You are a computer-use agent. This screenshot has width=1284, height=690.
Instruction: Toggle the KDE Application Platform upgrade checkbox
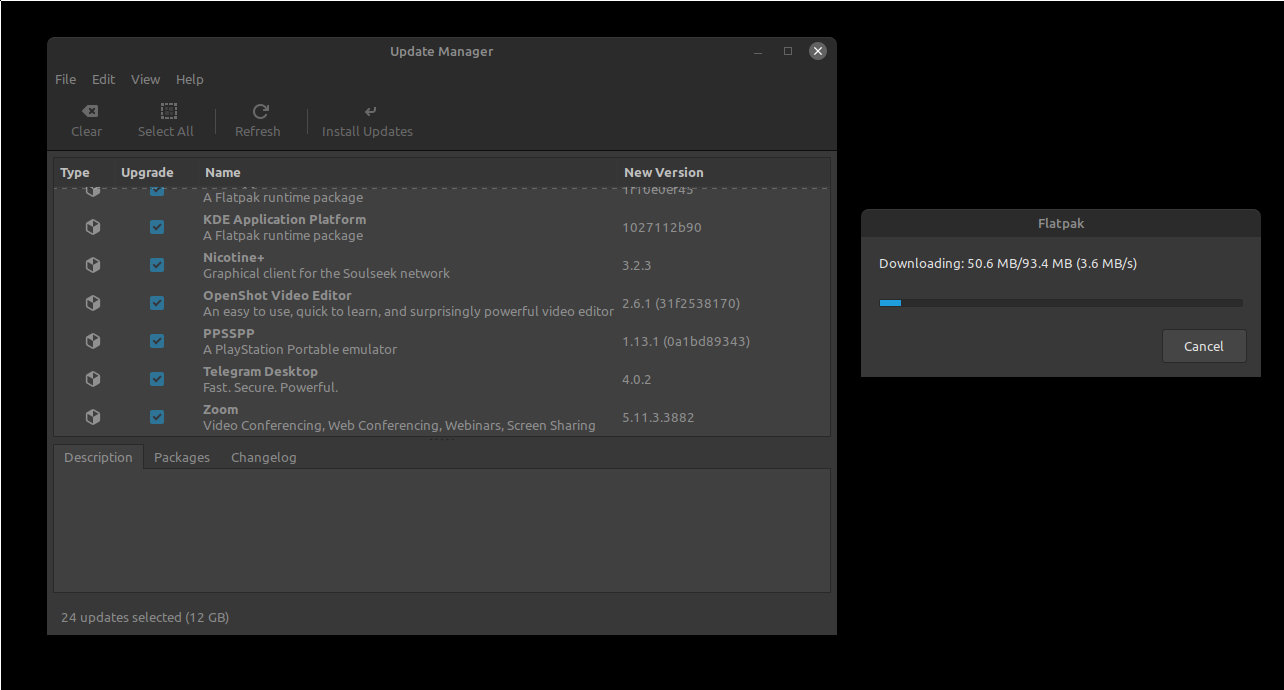(x=157, y=227)
